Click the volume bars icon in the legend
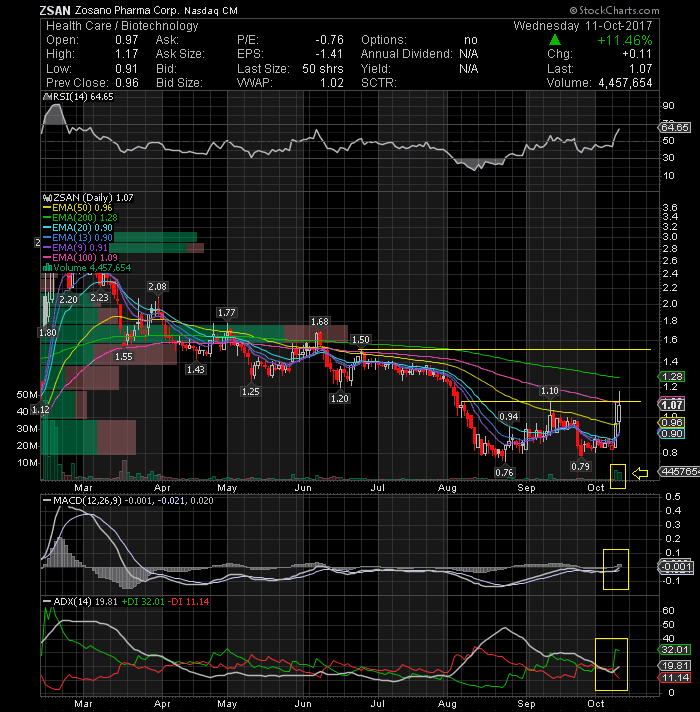Image resolution: width=700 pixels, height=712 pixels. (47, 268)
